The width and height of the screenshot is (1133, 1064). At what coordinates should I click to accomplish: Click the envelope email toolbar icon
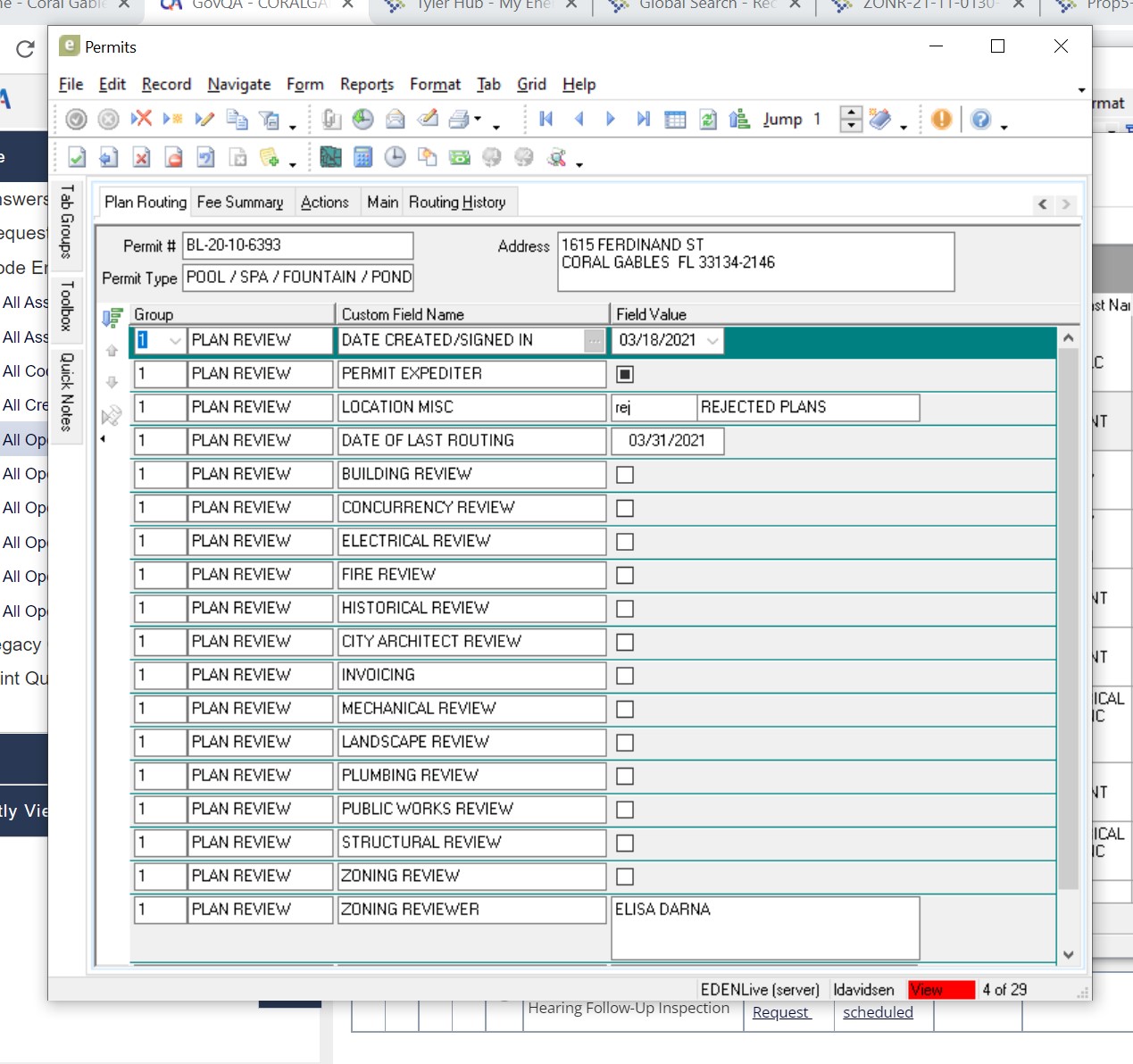(396, 120)
